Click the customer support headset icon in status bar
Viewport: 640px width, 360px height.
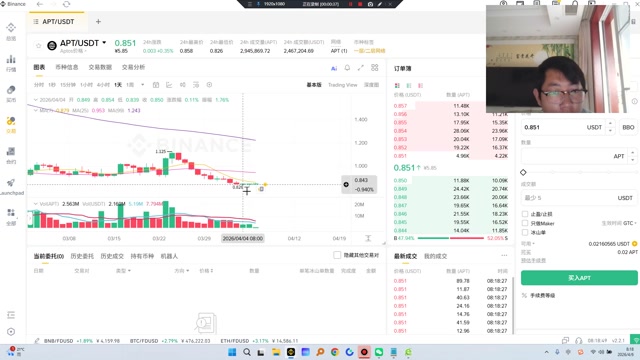[578, 340]
